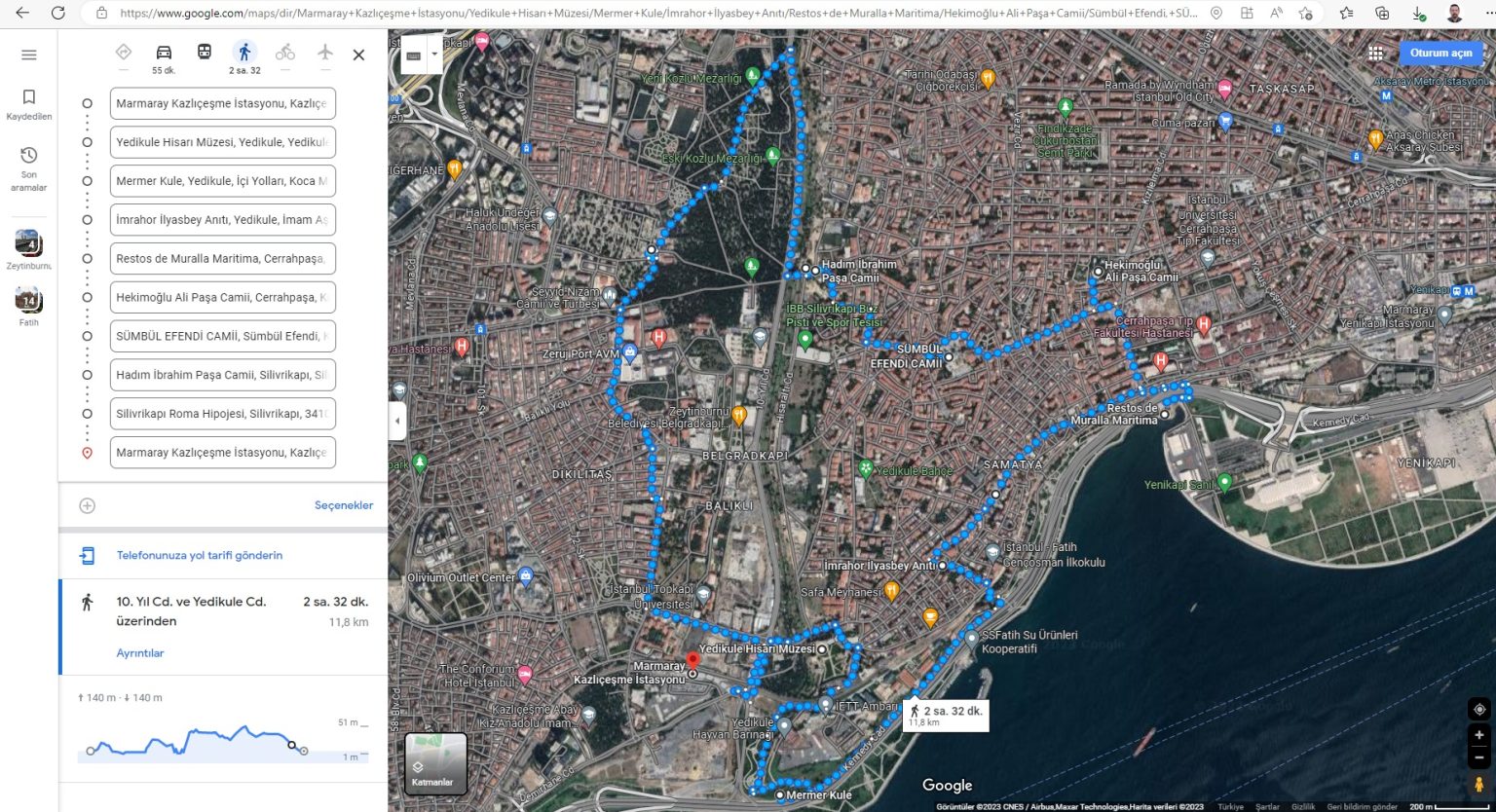1496x812 pixels.
Task: Click the Marmaray Kazlıçeşme starting point field
Action: tap(222, 102)
